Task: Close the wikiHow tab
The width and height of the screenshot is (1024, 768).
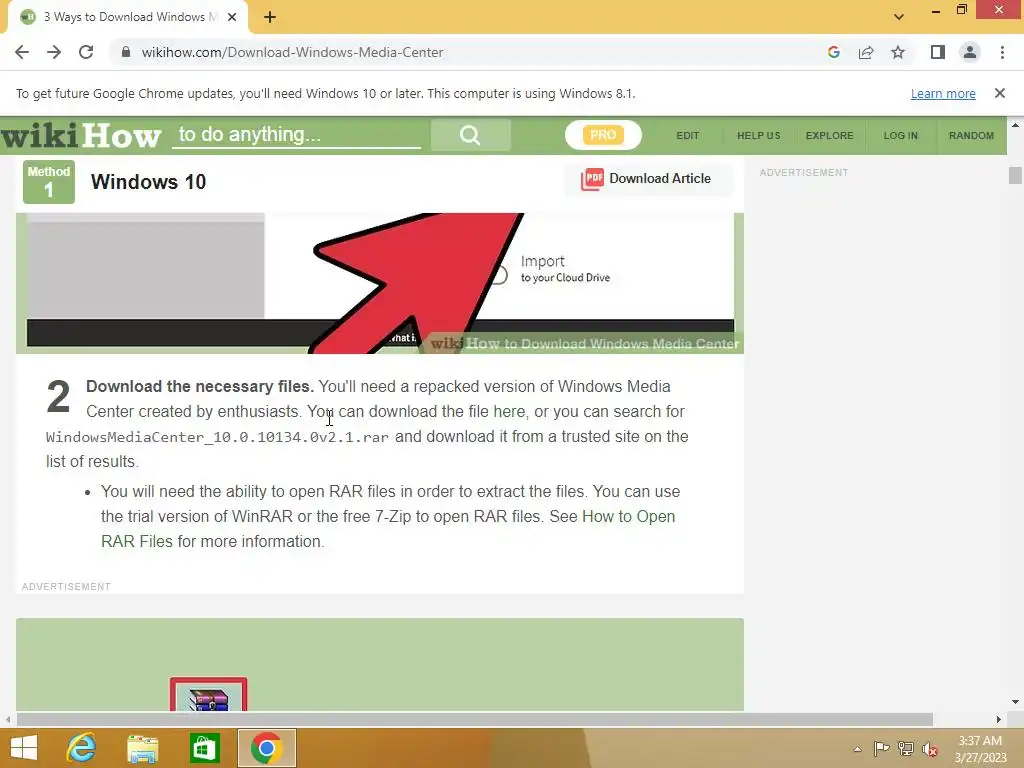Action: point(232,17)
